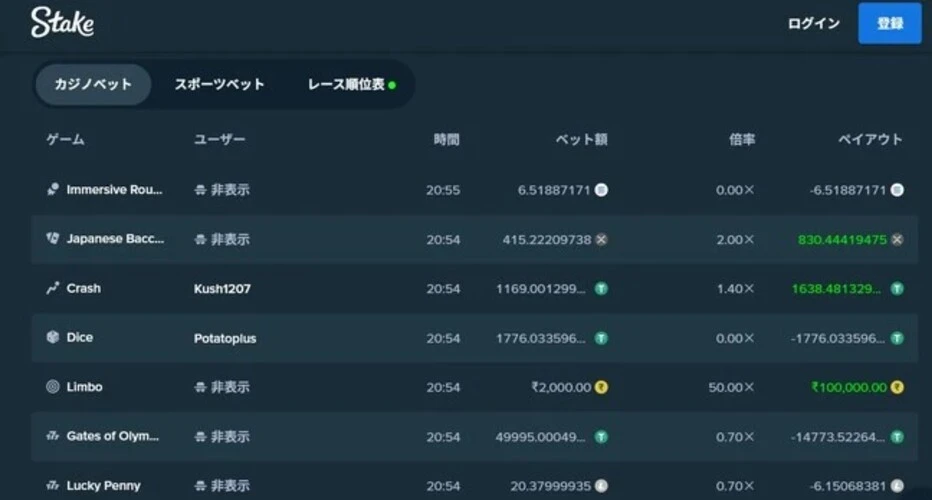The width and height of the screenshot is (932, 500).
Task: Click the Dice game cube icon
Action: 53,337
